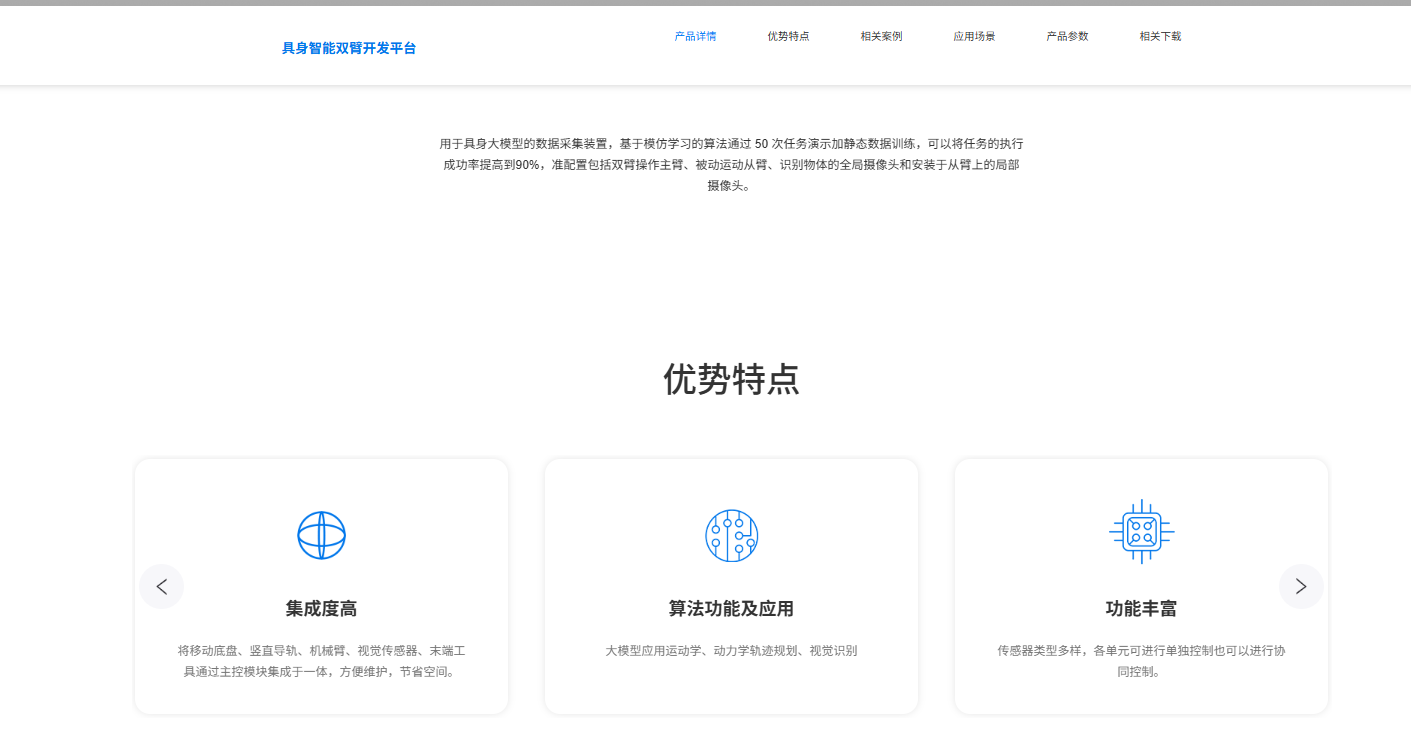Image resolution: width=1411 pixels, height=756 pixels.
Task: Click the 具身智能双臂开发平台 page title
Action: [x=348, y=48]
